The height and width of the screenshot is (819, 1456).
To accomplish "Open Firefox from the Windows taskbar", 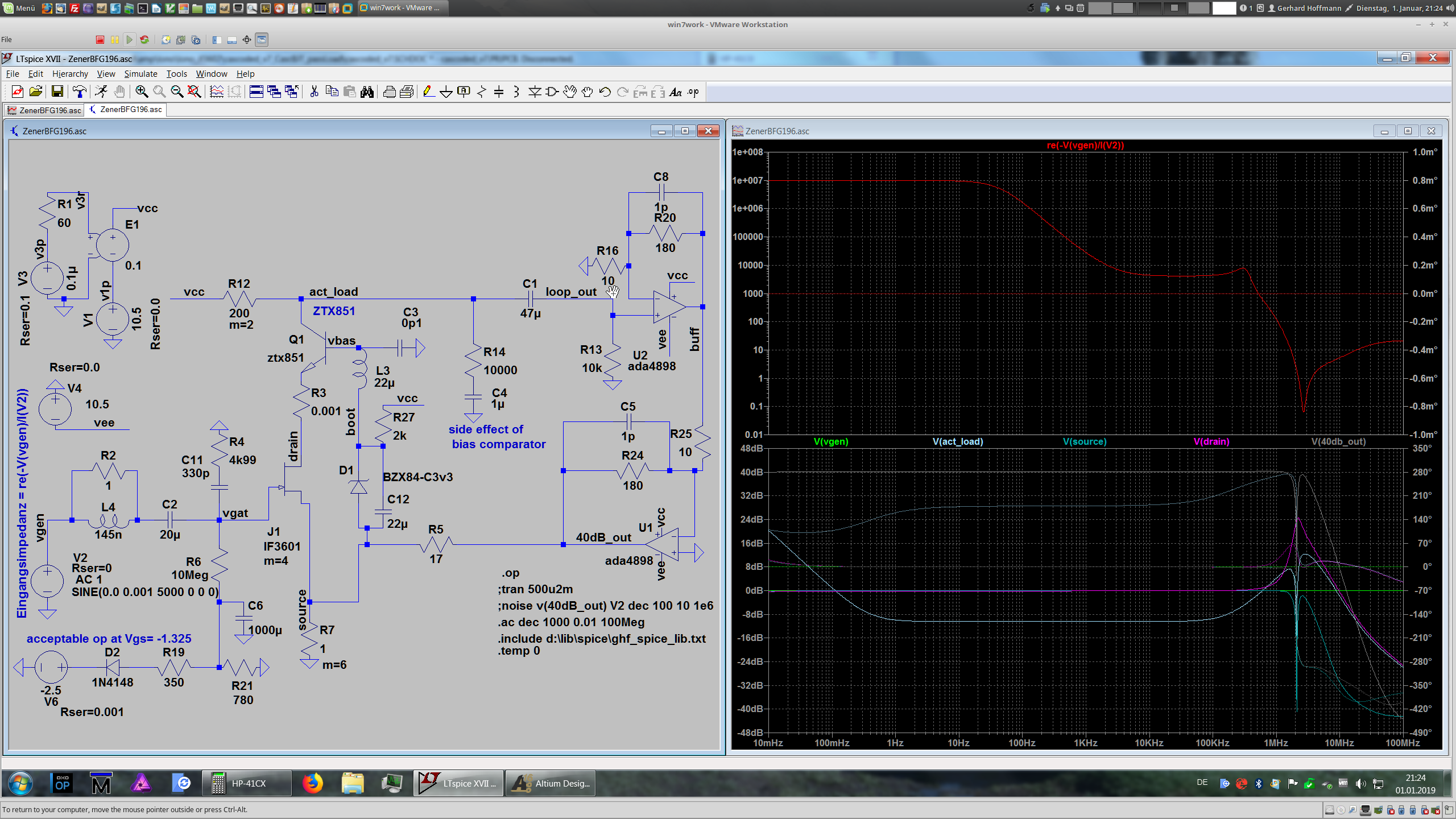I will 312,784.
